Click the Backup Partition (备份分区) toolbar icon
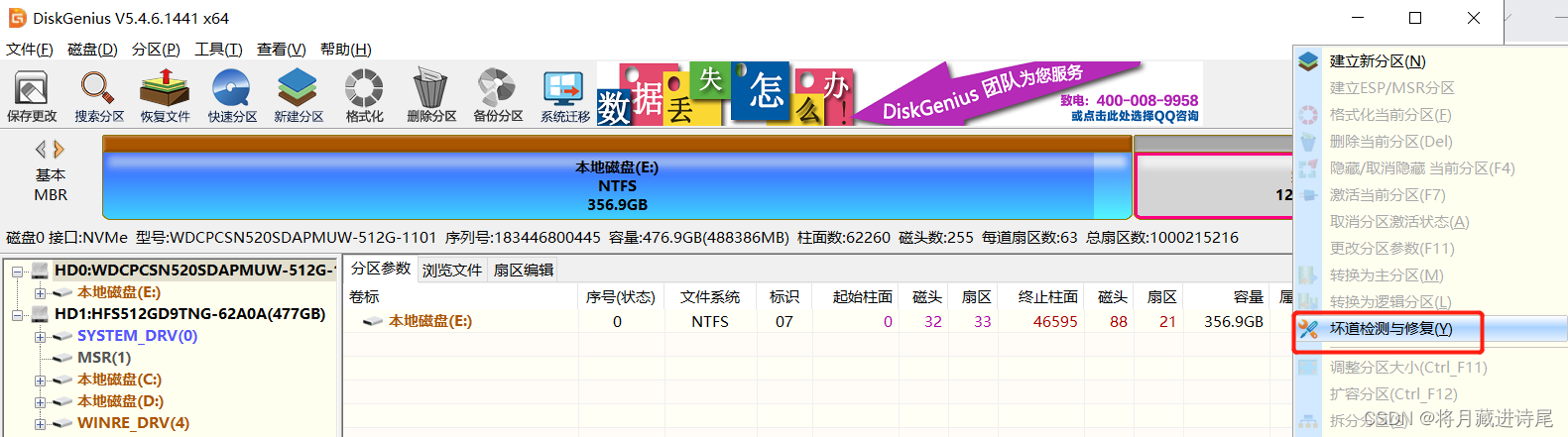Image resolution: width=1568 pixels, height=437 pixels. pos(498,96)
